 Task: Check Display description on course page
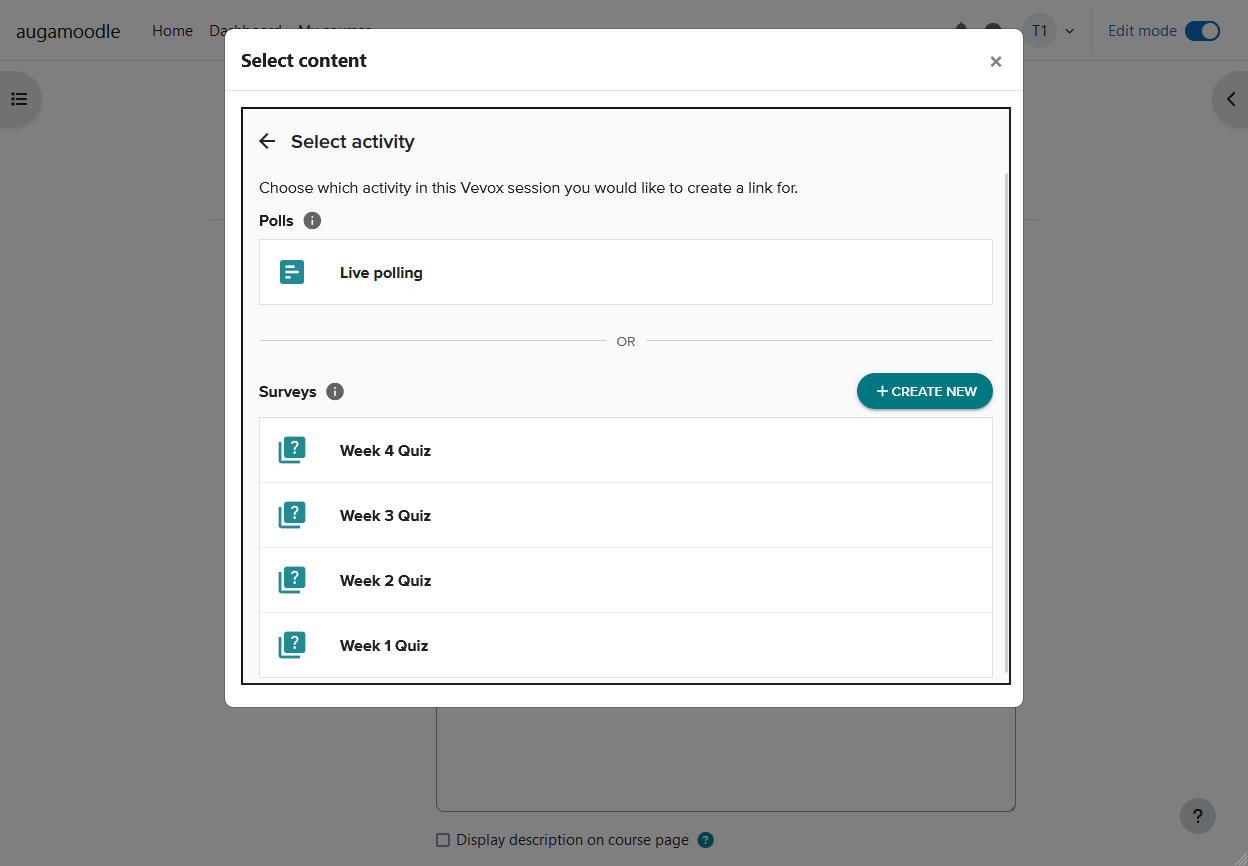tap(443, 840)
